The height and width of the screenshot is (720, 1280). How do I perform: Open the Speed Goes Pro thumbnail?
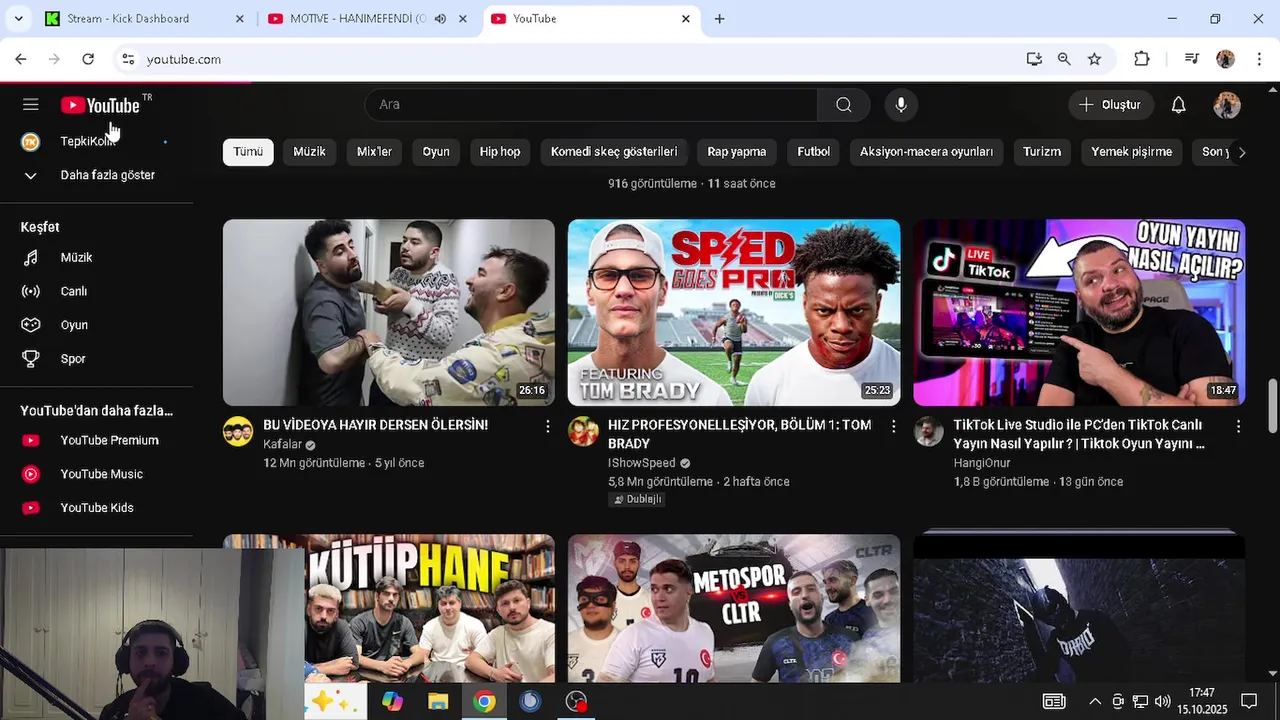click(x=734, y=313)
